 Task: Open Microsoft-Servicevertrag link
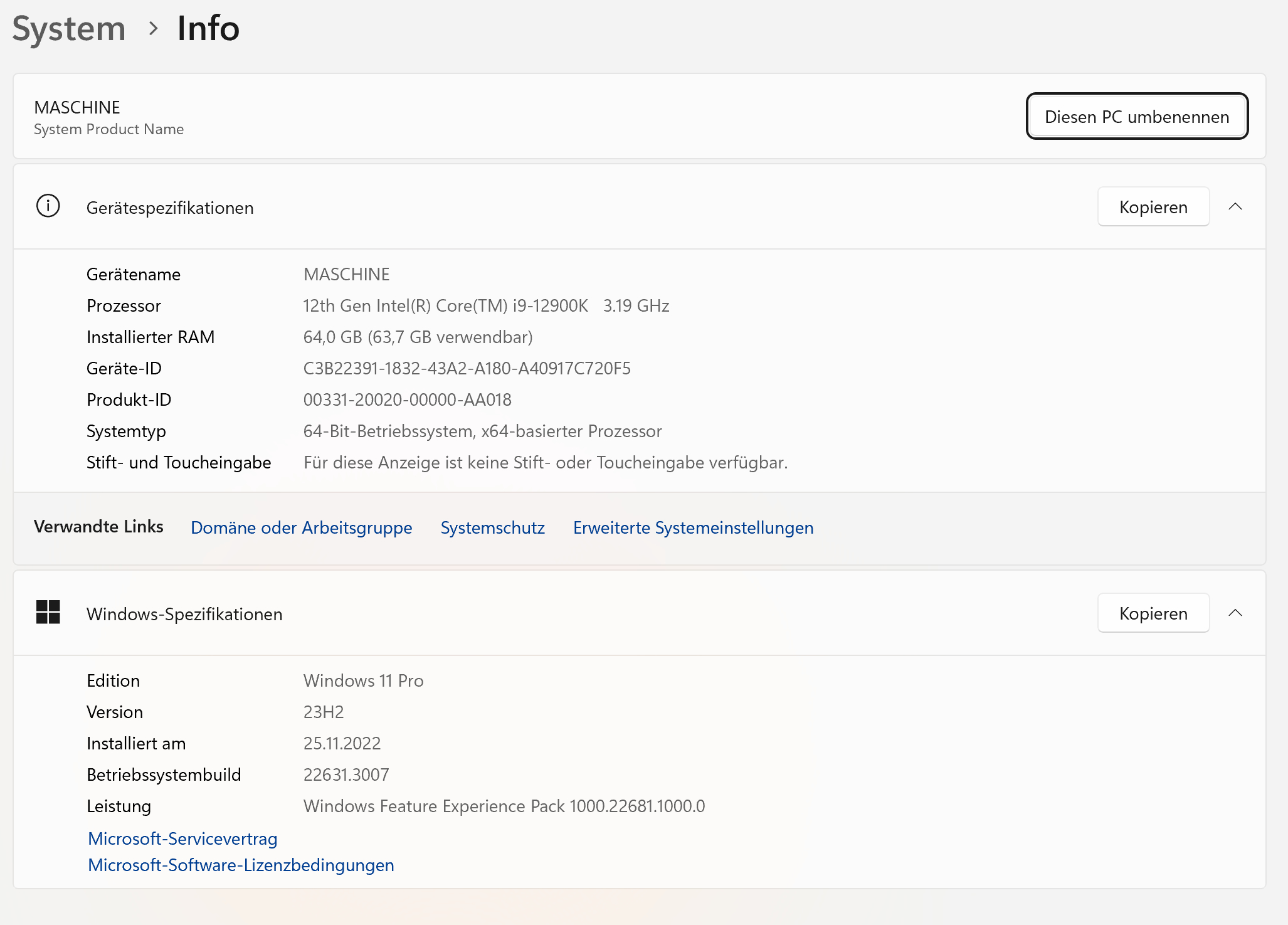182,839
